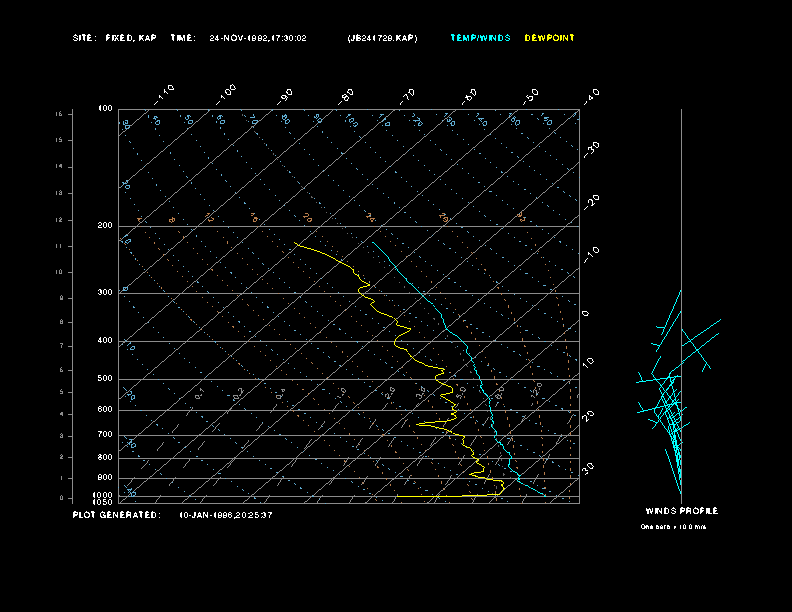Click the -30 temperature label on right edge
792x612 pixels.
point(592,149)
